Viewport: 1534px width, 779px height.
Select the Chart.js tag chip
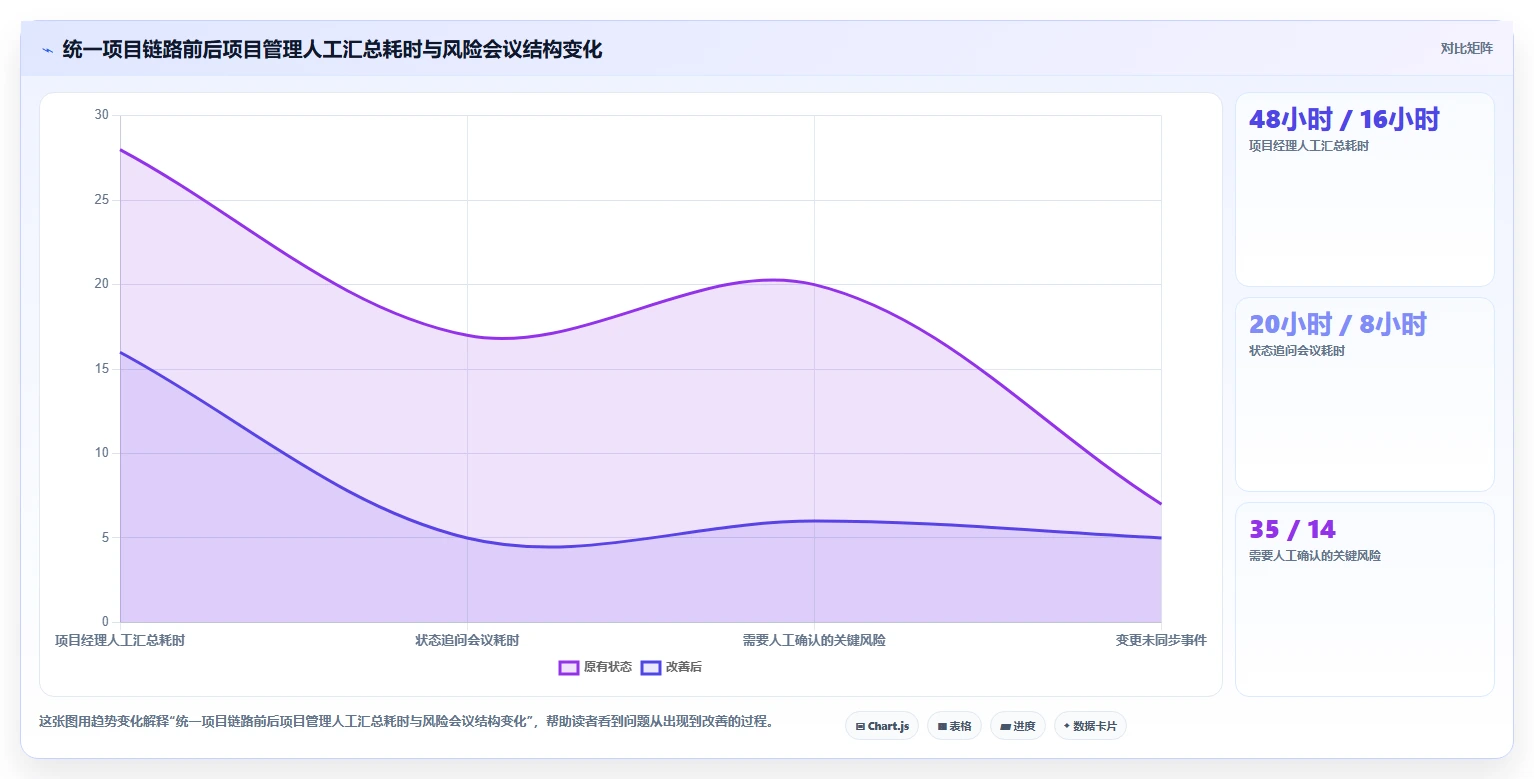(x=882, y=726)
